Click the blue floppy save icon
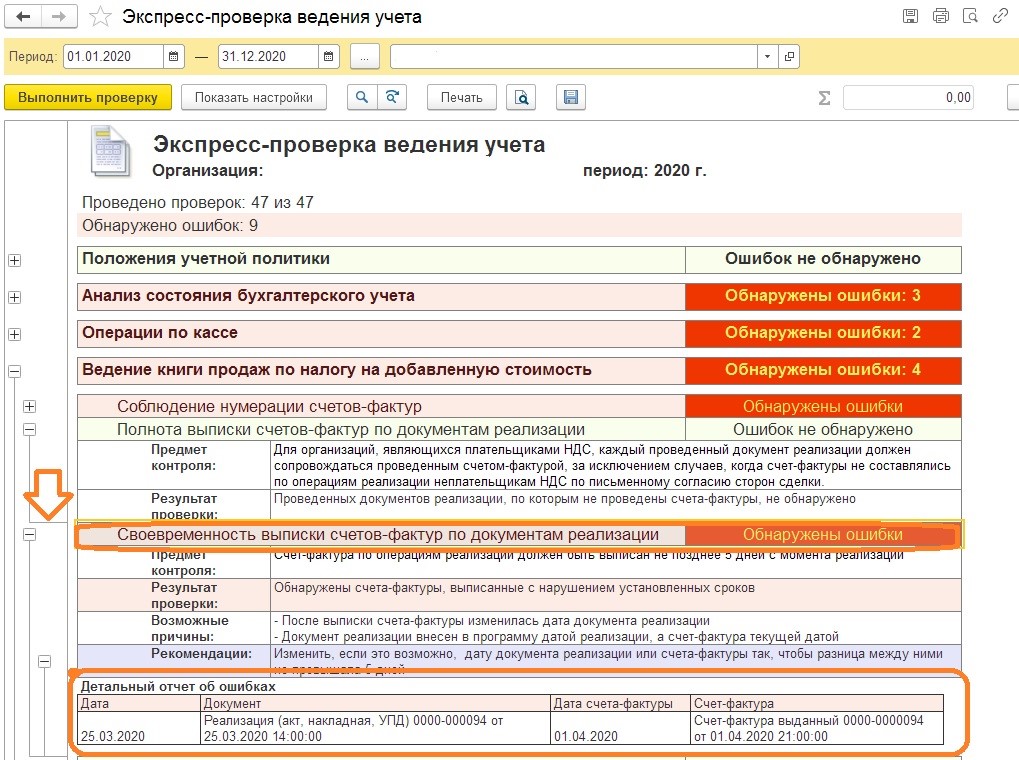Image resolution: width=1019 pixels, height=760 pixels. [x=571, y=98]
